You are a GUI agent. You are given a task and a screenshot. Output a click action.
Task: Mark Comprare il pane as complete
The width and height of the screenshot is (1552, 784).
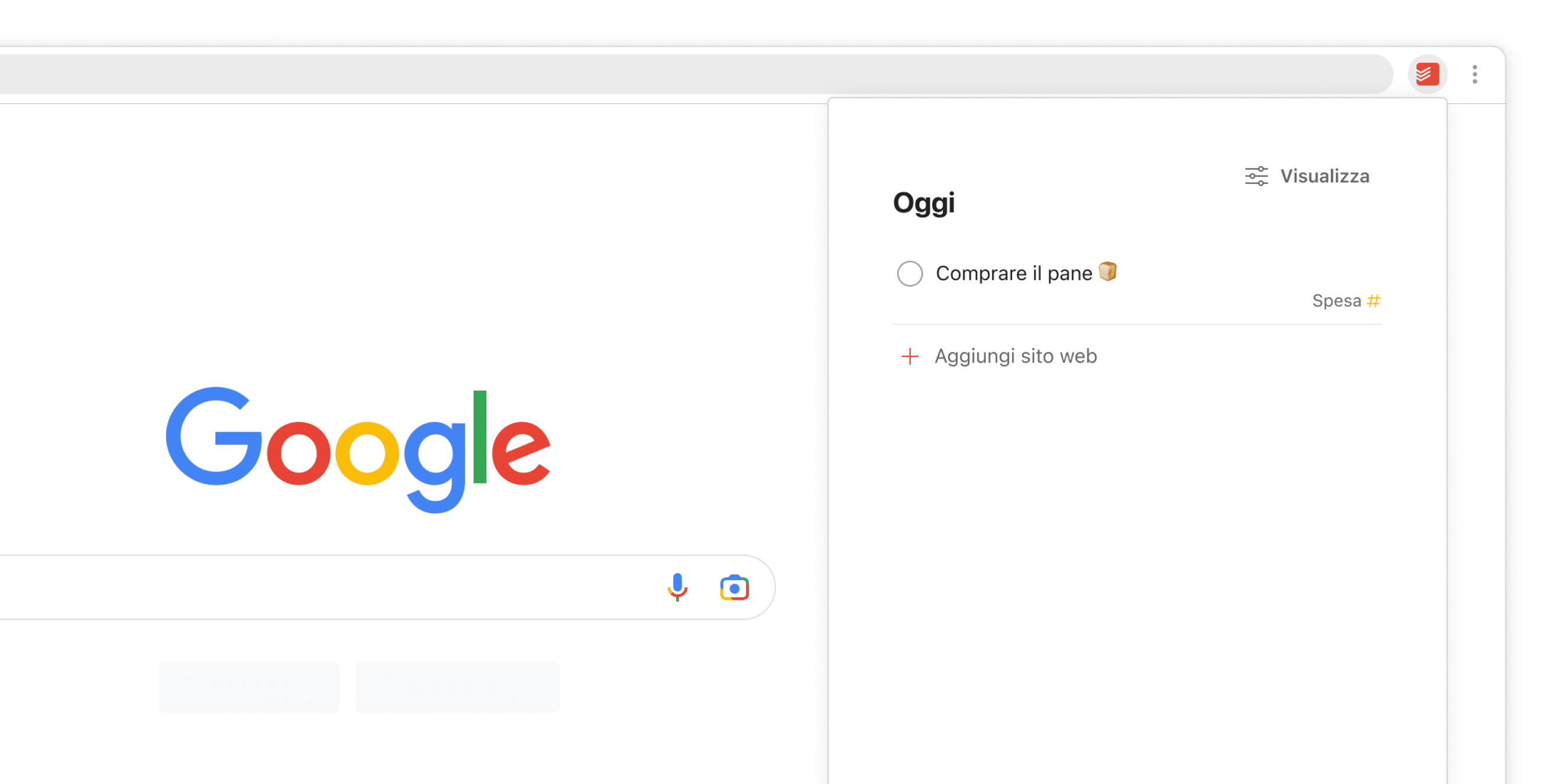(x=909, y=273)
